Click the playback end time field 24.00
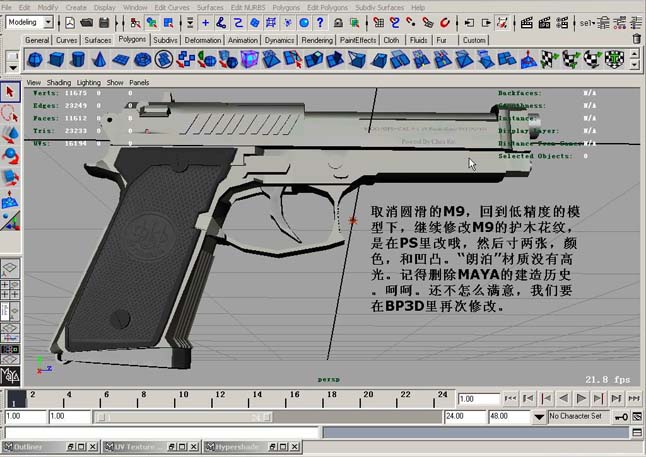 (466, 417)
